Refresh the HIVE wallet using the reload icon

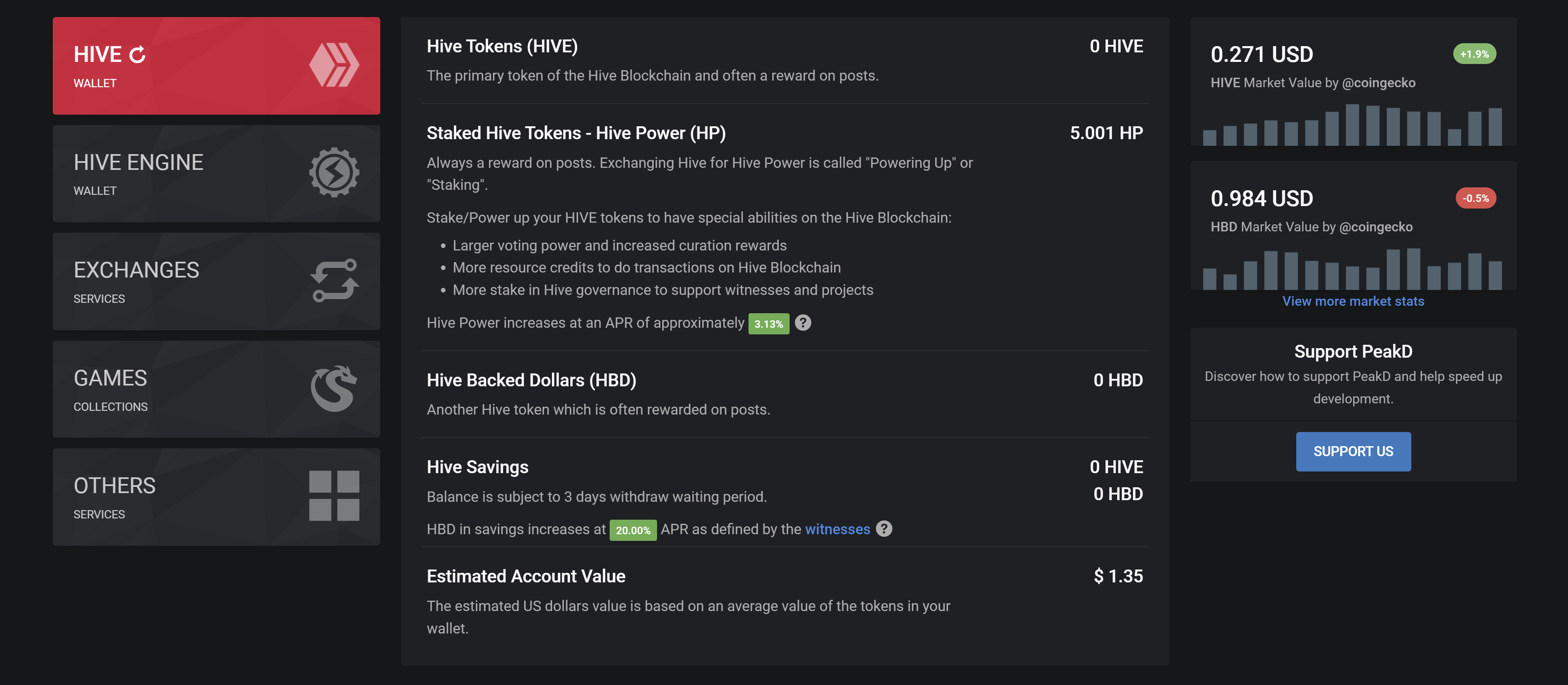pos(138,55)
